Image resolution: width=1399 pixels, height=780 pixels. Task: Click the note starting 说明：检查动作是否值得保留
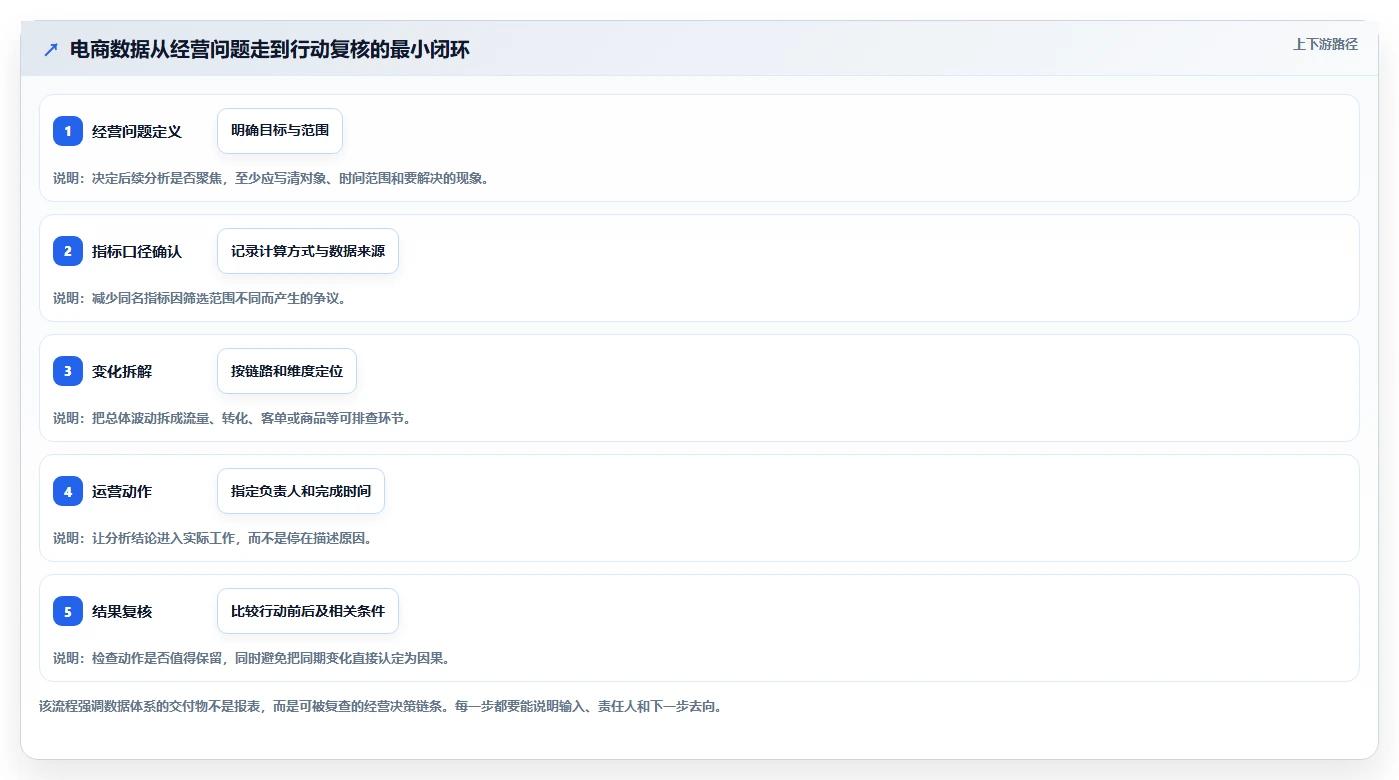click(252, 658)
